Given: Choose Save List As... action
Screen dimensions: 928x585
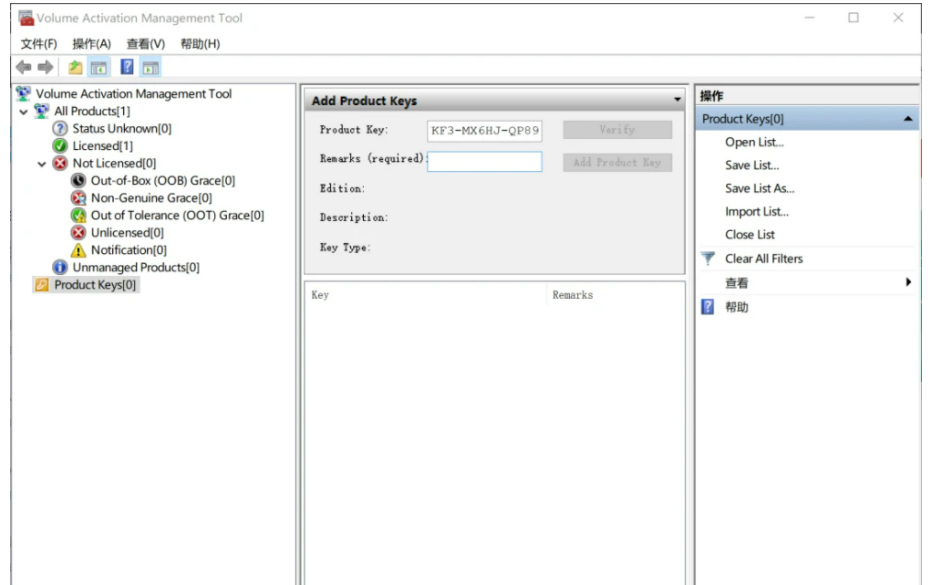Looking at the screenshot, I should 759,188.
